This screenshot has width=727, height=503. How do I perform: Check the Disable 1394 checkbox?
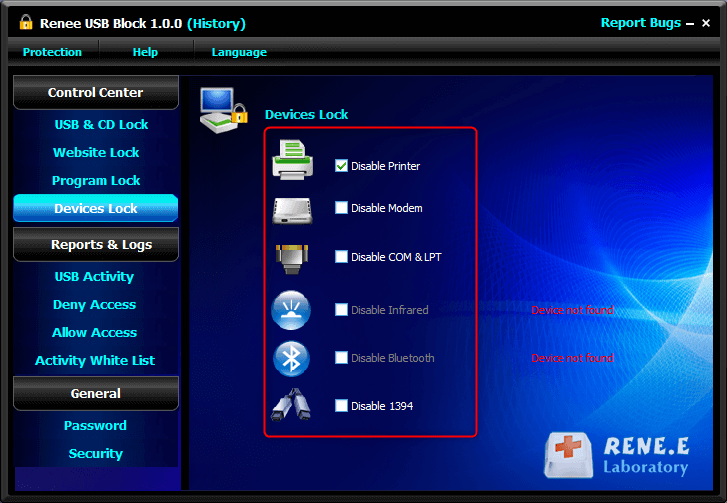pyautogui.click(x=341, y=406)
